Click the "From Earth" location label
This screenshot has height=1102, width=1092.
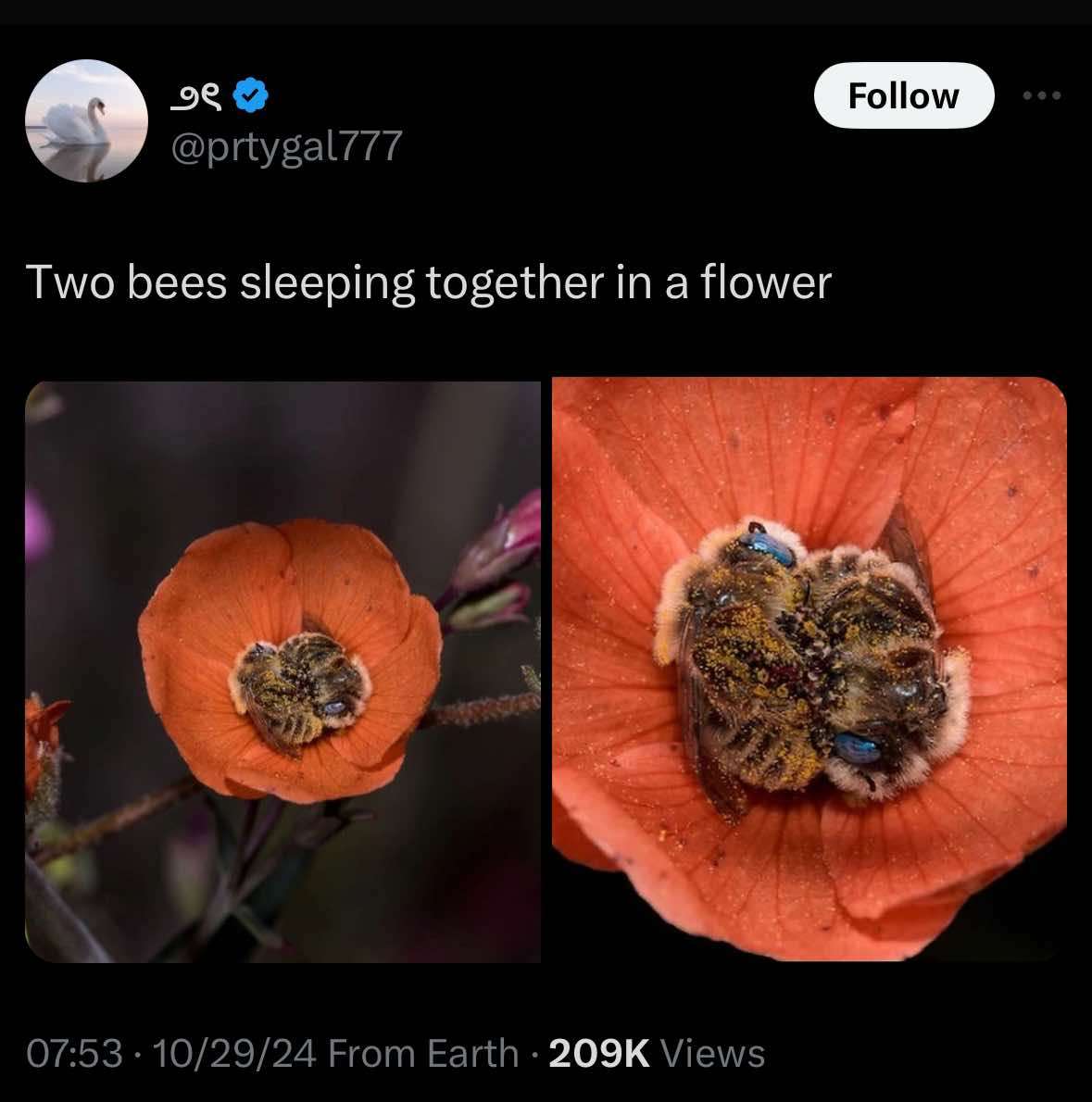[422, 1053]
